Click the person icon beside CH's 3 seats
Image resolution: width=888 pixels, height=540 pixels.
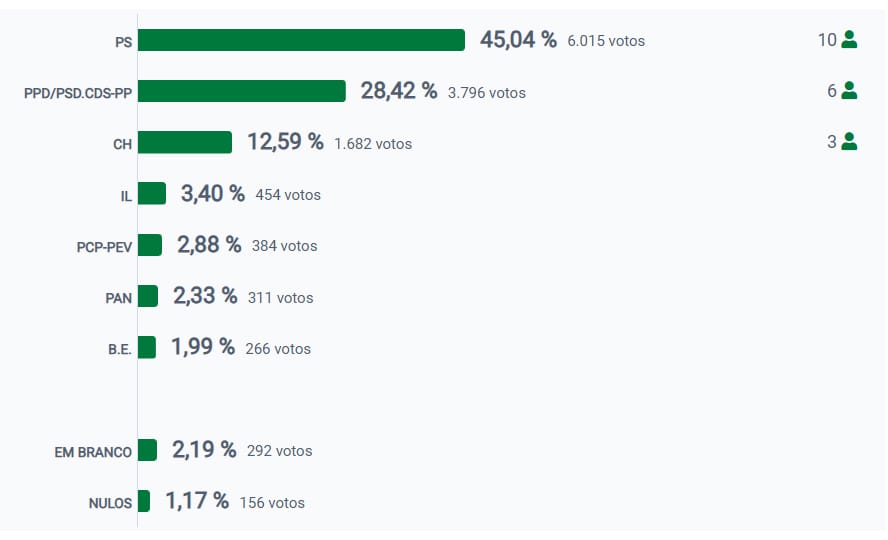click(x=849, y=142)
